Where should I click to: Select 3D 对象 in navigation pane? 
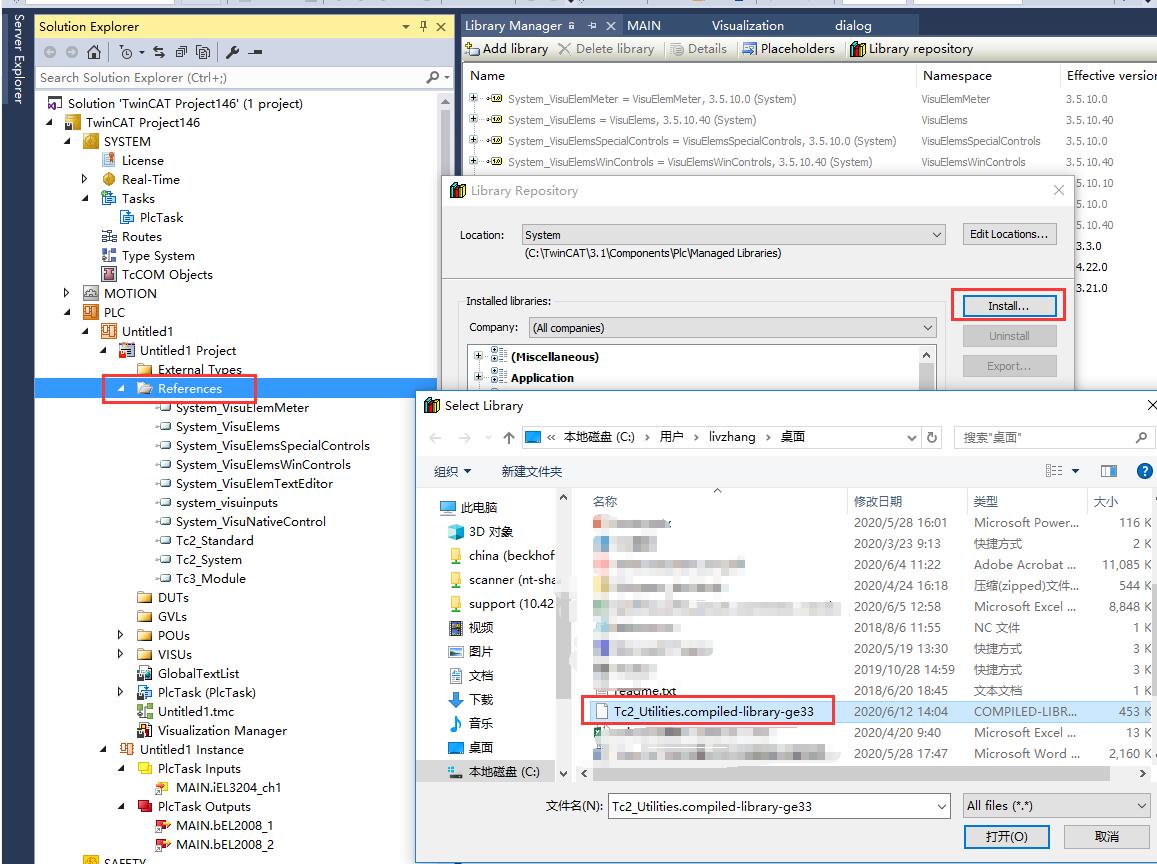[x=481, y=531]
